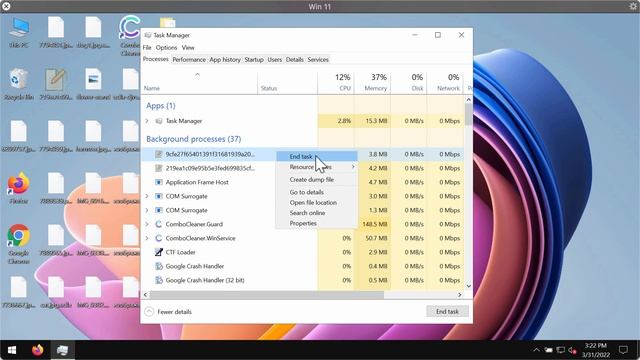The width and height of the screenshot is (640, 360).
Task: Open the Services tab
Action: tap(318, 60)
